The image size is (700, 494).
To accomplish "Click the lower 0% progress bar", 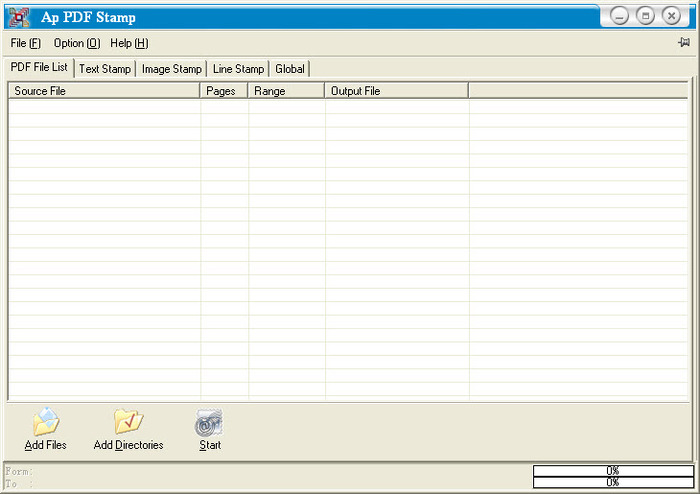I will coord(613,482).
